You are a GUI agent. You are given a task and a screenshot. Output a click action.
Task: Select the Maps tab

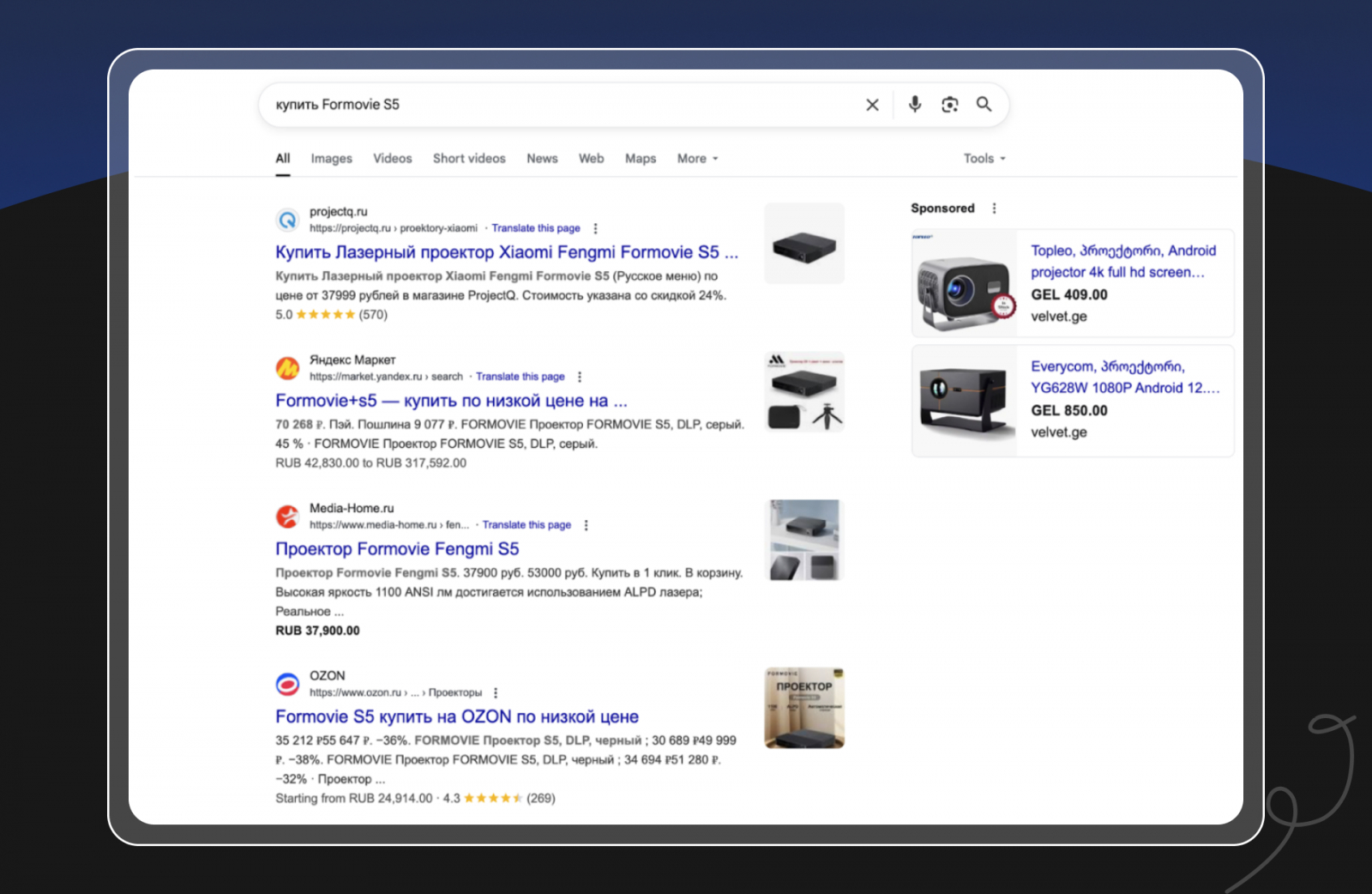tap(640, 159)
